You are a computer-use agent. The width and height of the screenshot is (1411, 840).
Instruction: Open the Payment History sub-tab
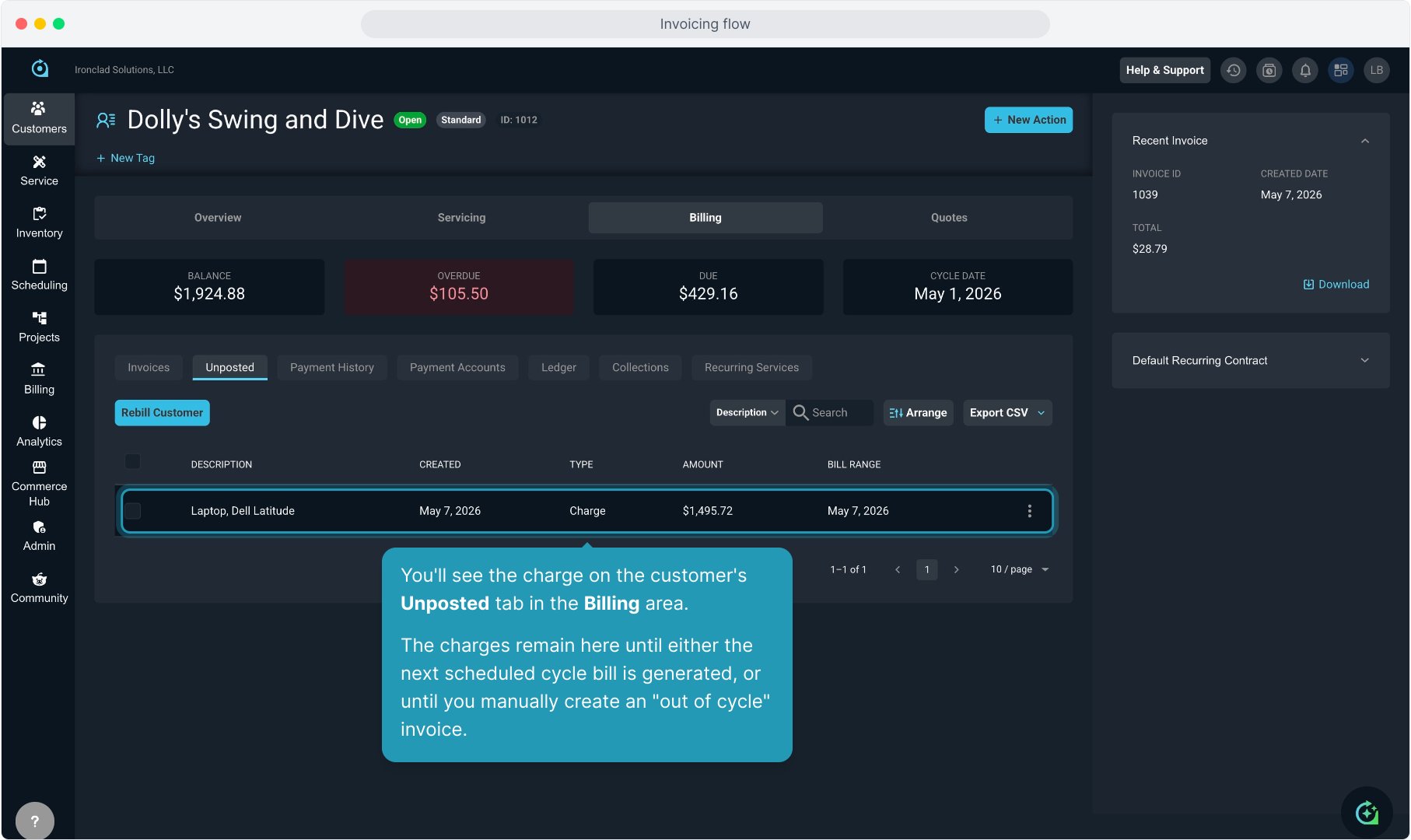click(x=332, y=367)
